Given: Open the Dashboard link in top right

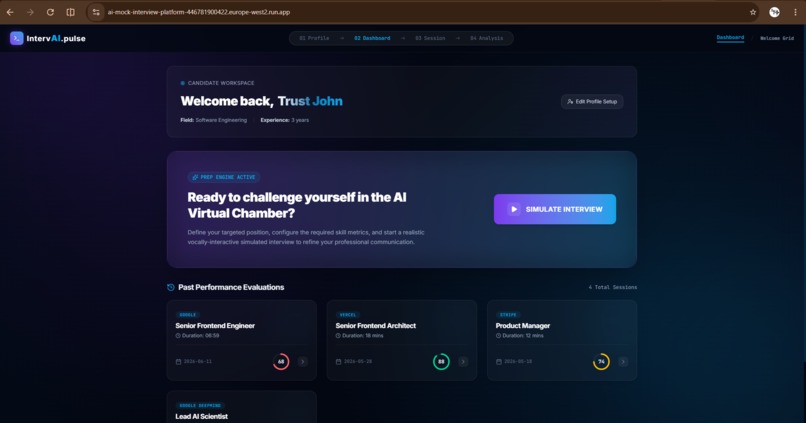Looking at the screenshot, I should [730, 38].
